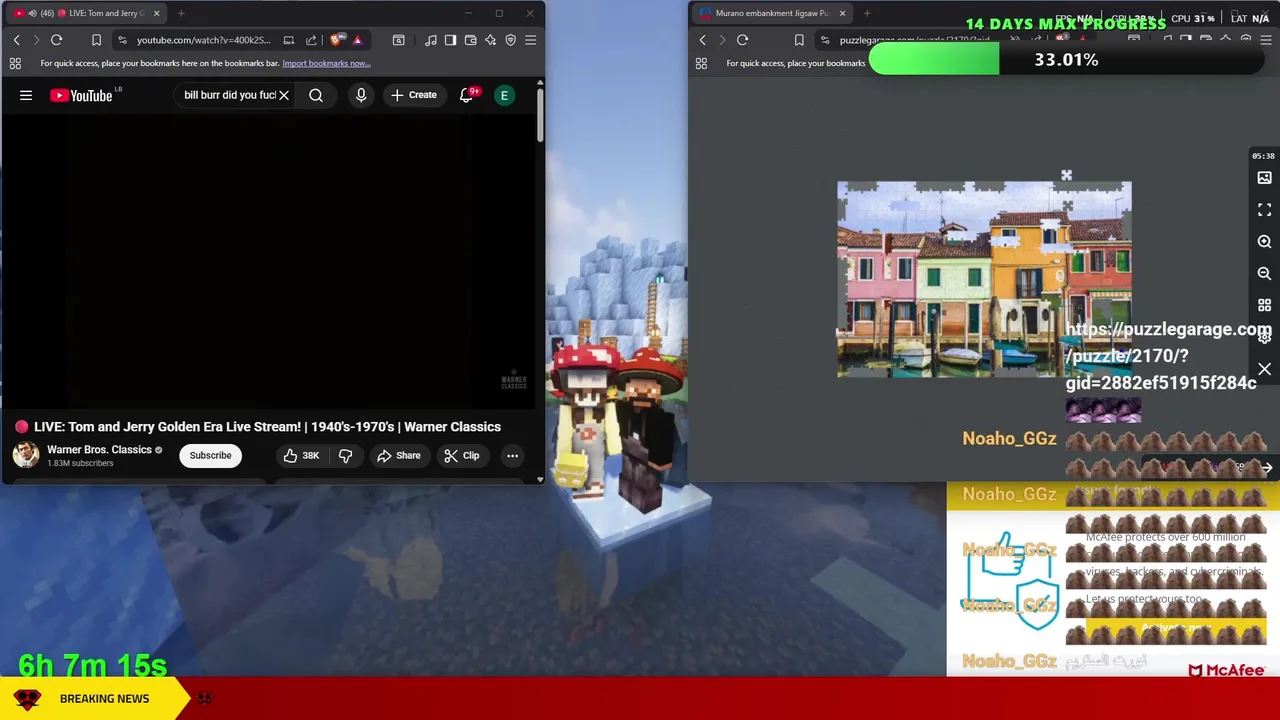Viewport: 1280px width, 720px height.
Task: Open YouTube notifications bell
Action: 466,95
